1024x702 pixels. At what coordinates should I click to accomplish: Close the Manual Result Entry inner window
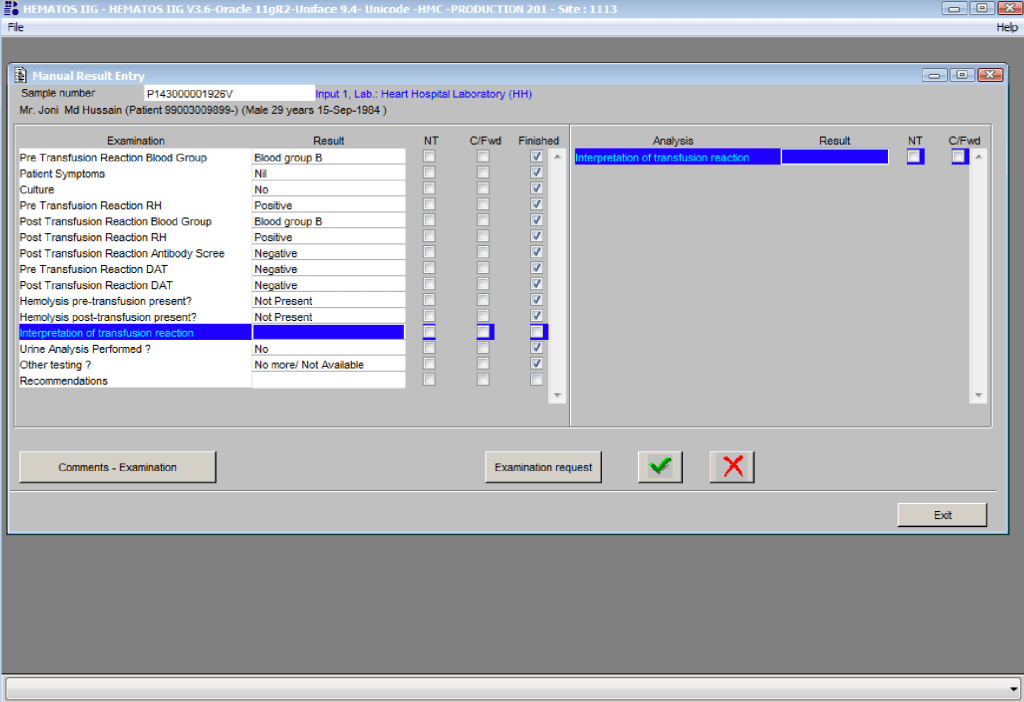990,75
